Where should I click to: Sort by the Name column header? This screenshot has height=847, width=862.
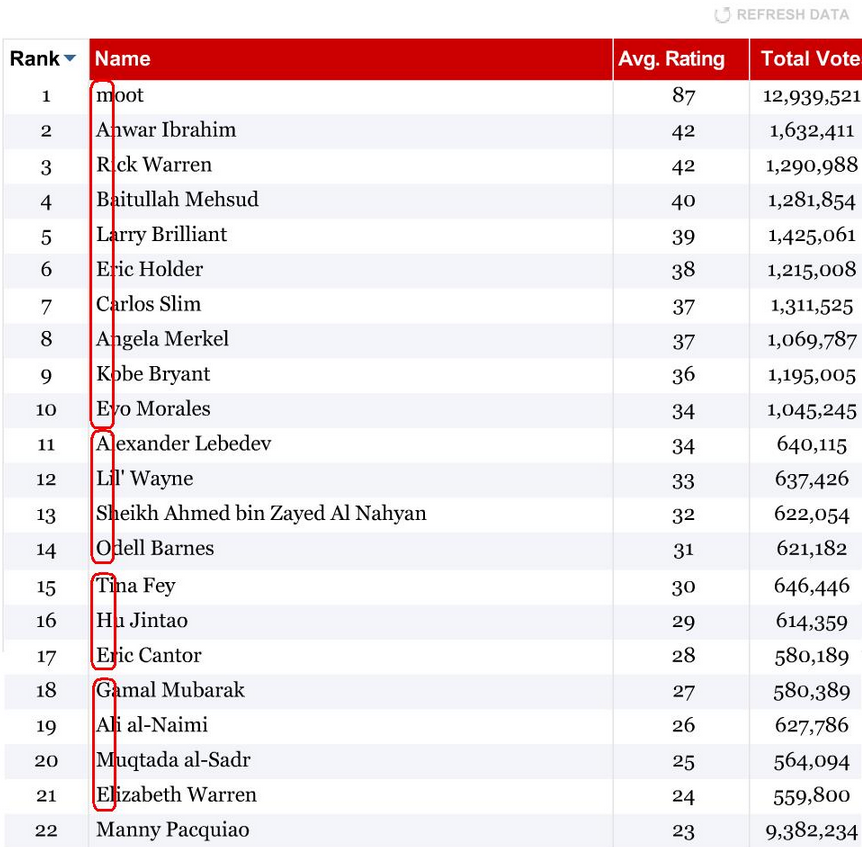point(123,59)
